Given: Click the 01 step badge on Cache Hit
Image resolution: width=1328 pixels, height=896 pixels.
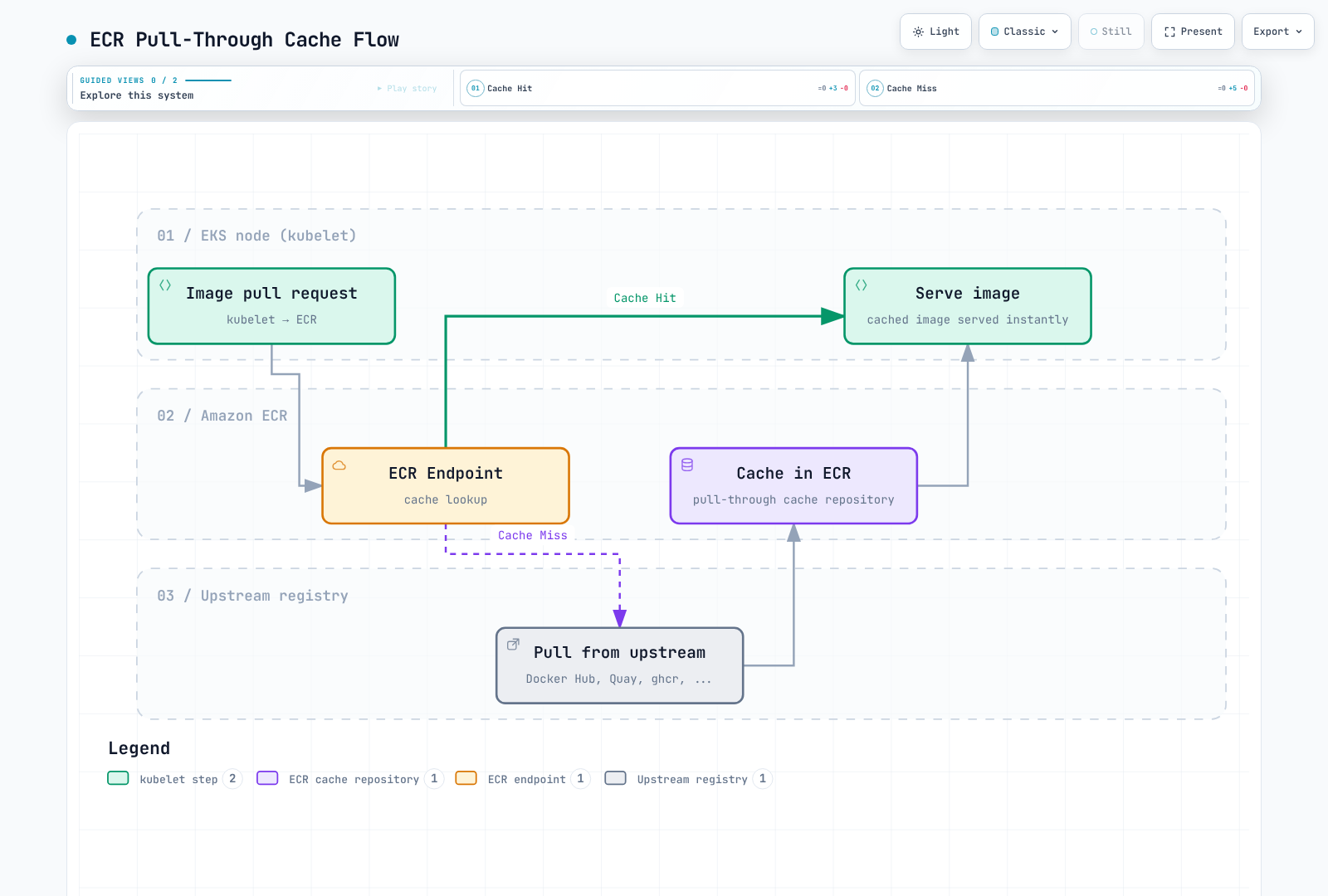Looking at the screenshot, I should click(476, 88).
